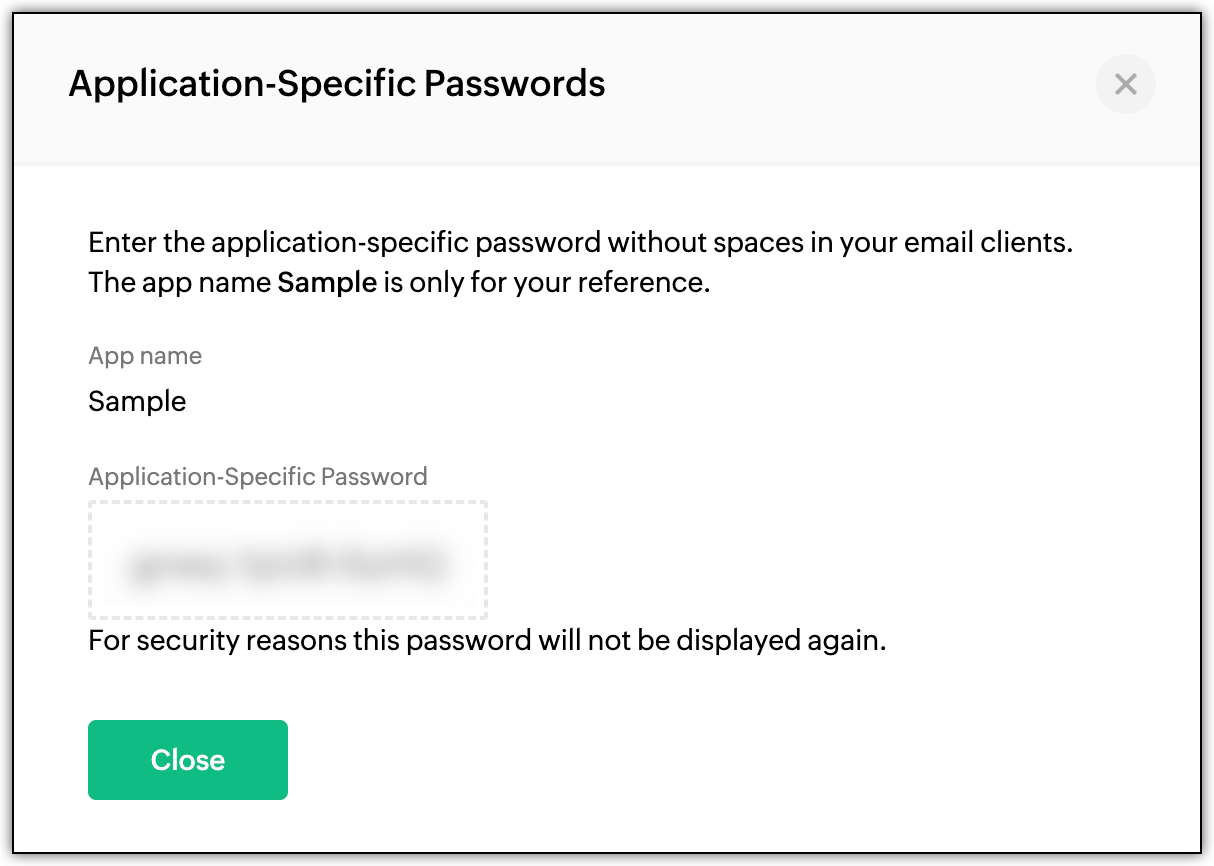The height and width of the screenshot is (866, 1214).
Task: Click the bold "Sample" word in the instructions
Action: pyautogui.click(x=327, y=283)
